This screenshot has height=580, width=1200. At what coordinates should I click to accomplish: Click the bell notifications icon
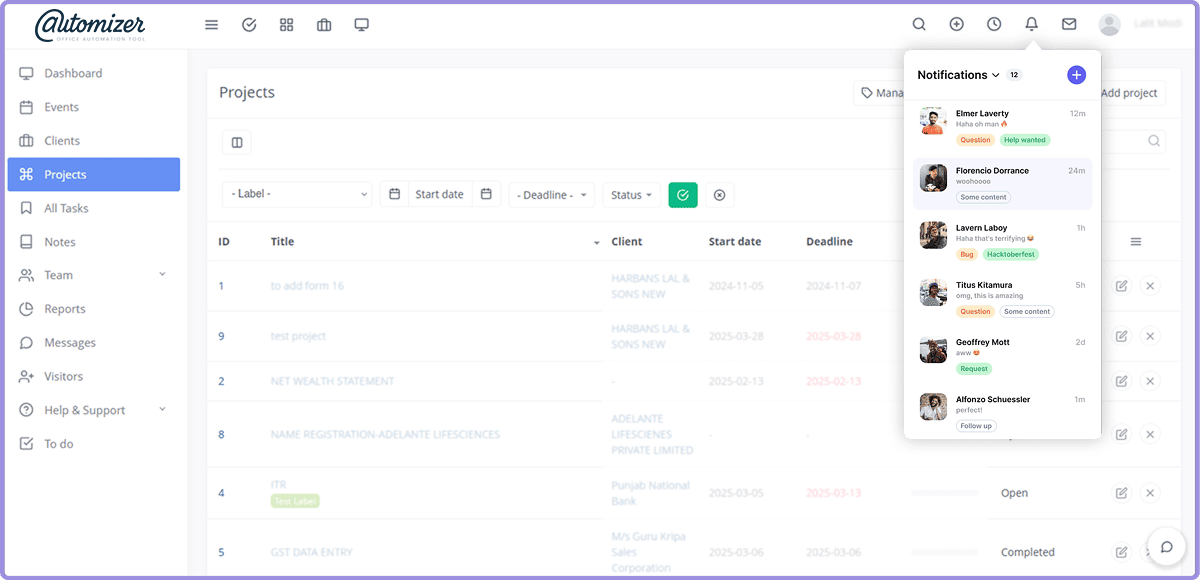1031,25
